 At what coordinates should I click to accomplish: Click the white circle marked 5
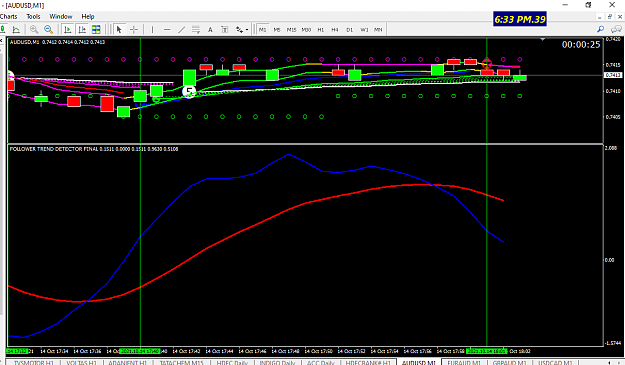pyautogui.click(x=189, y=92)
